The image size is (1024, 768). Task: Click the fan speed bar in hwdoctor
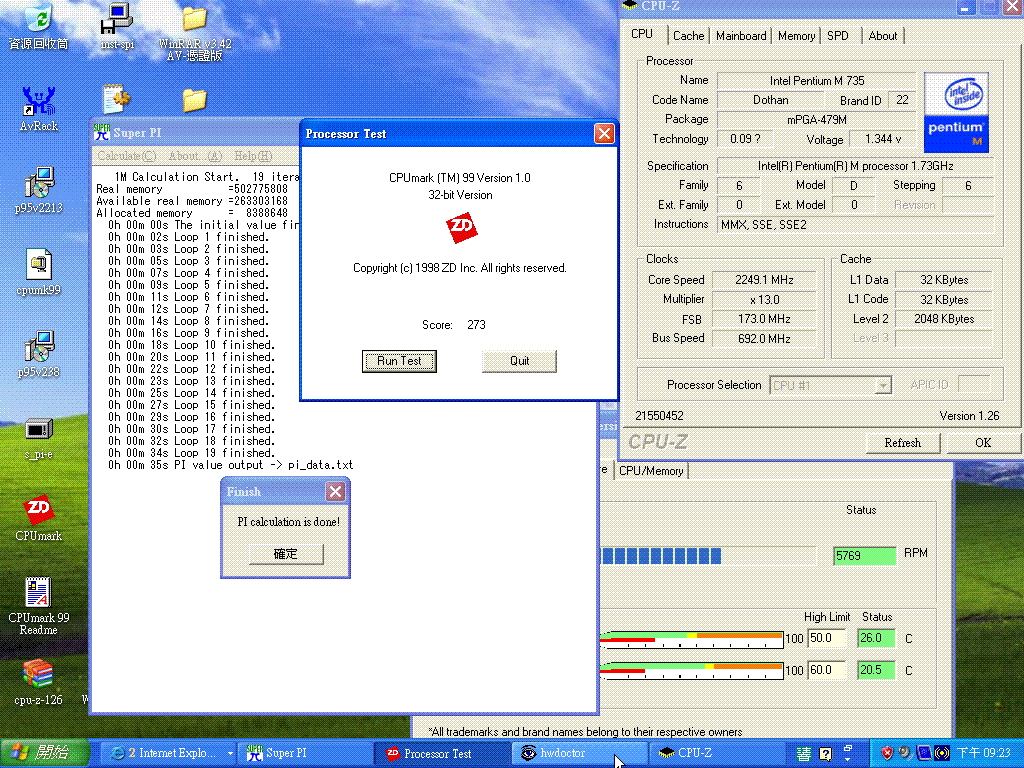click(x=708, y=556)
